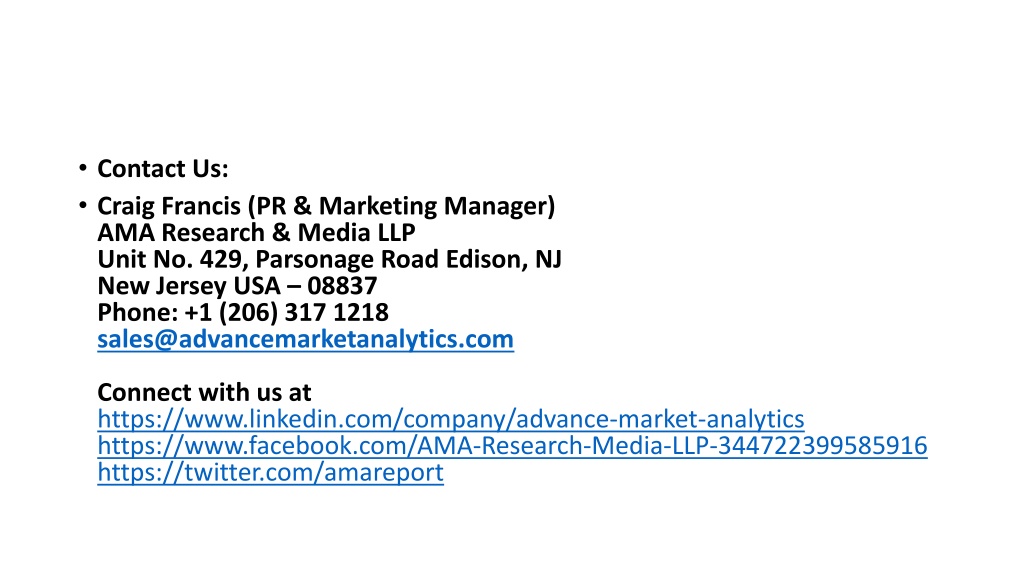Screen dimensions: 1024x576
Task: Click the Facebook page ID '344722399585916'
Action: coord(822,445)
